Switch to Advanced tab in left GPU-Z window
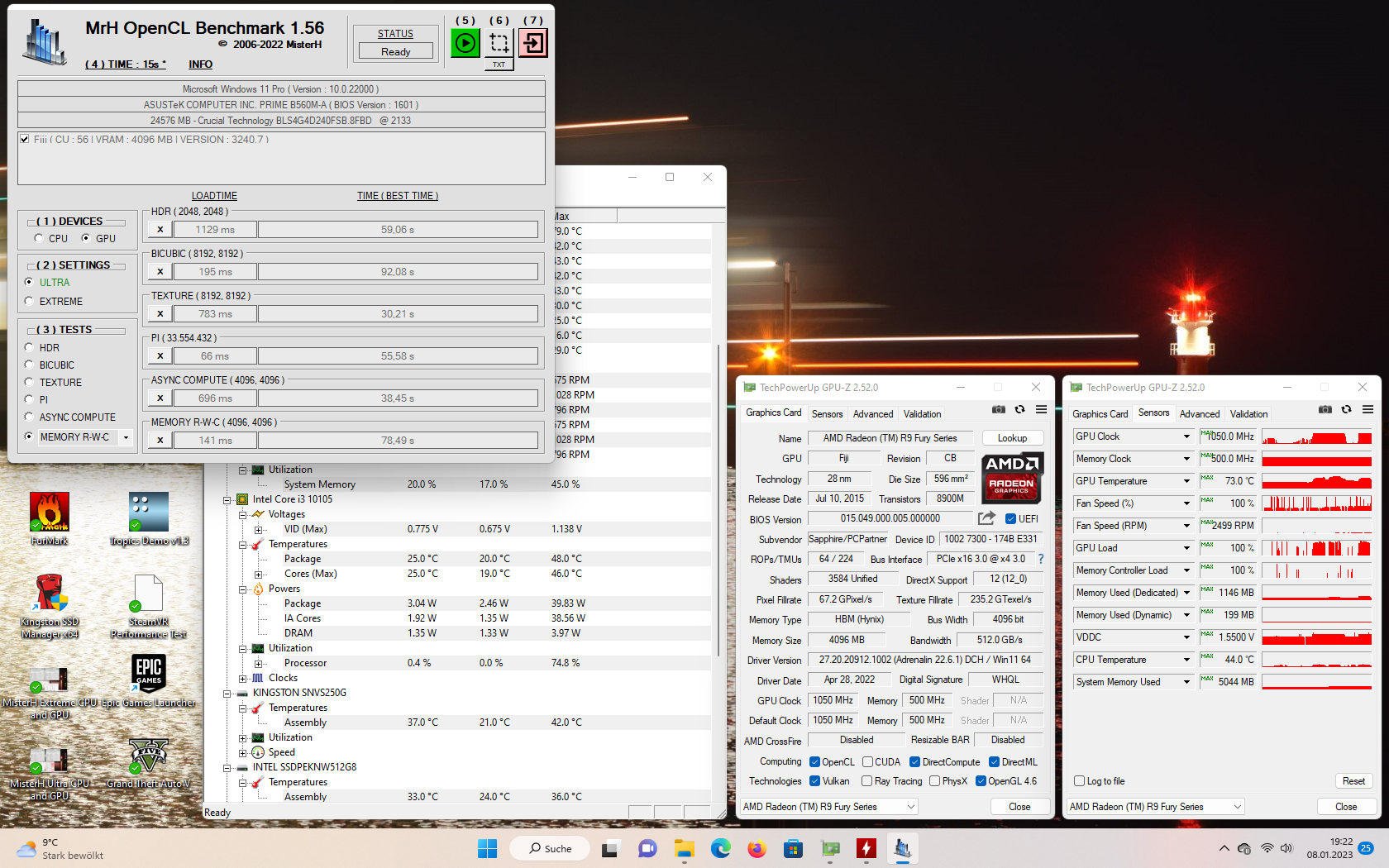The height and width of the screenshot is (868, 1389). click(873, 414)
